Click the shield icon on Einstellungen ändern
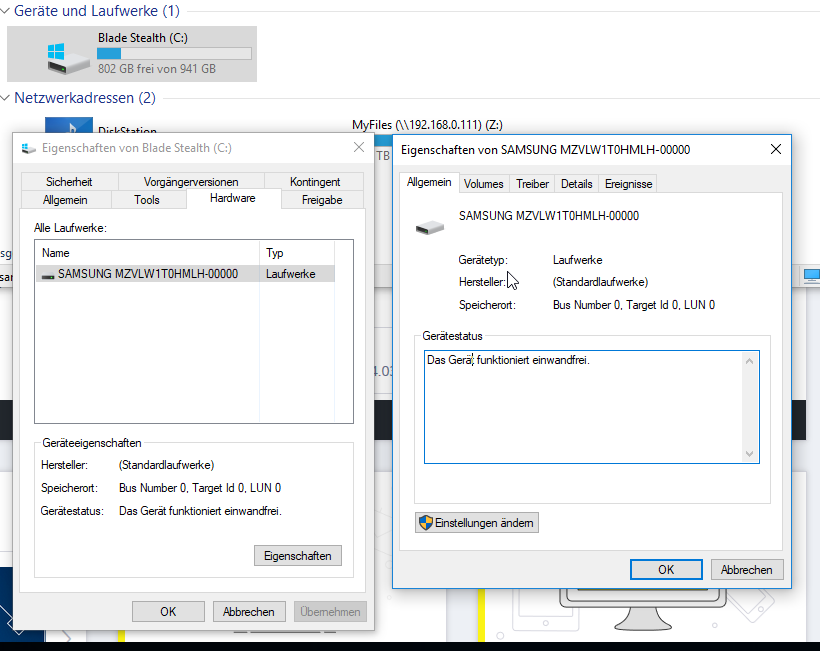 click(x=426, y=522)
